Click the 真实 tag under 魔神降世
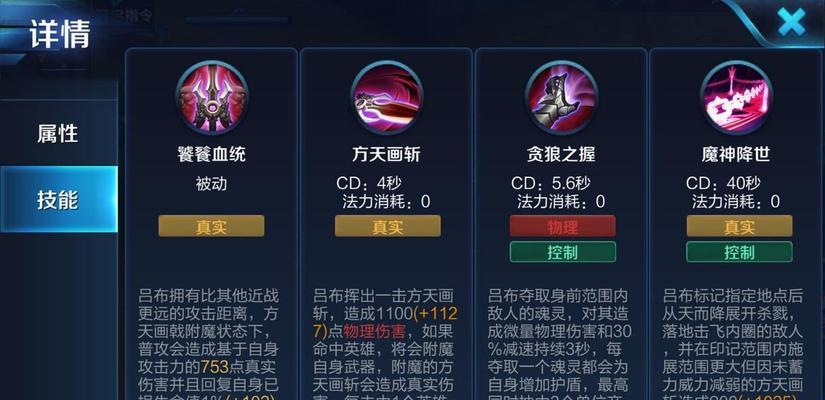Image resolution: width=825 pixels, height=400 pixels. 739,226
